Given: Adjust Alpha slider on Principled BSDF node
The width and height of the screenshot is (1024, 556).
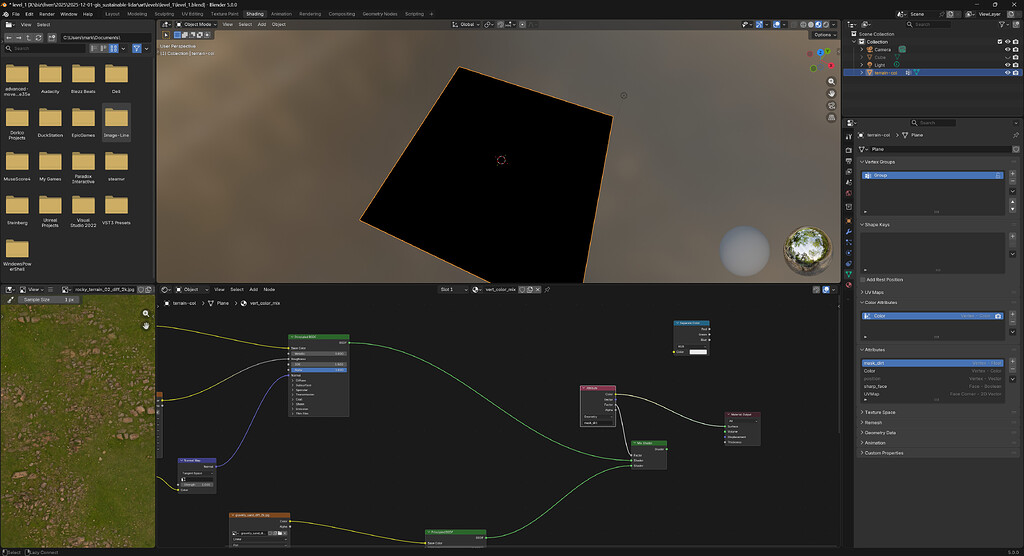Looking at the screenshot, I should point(319,370).
